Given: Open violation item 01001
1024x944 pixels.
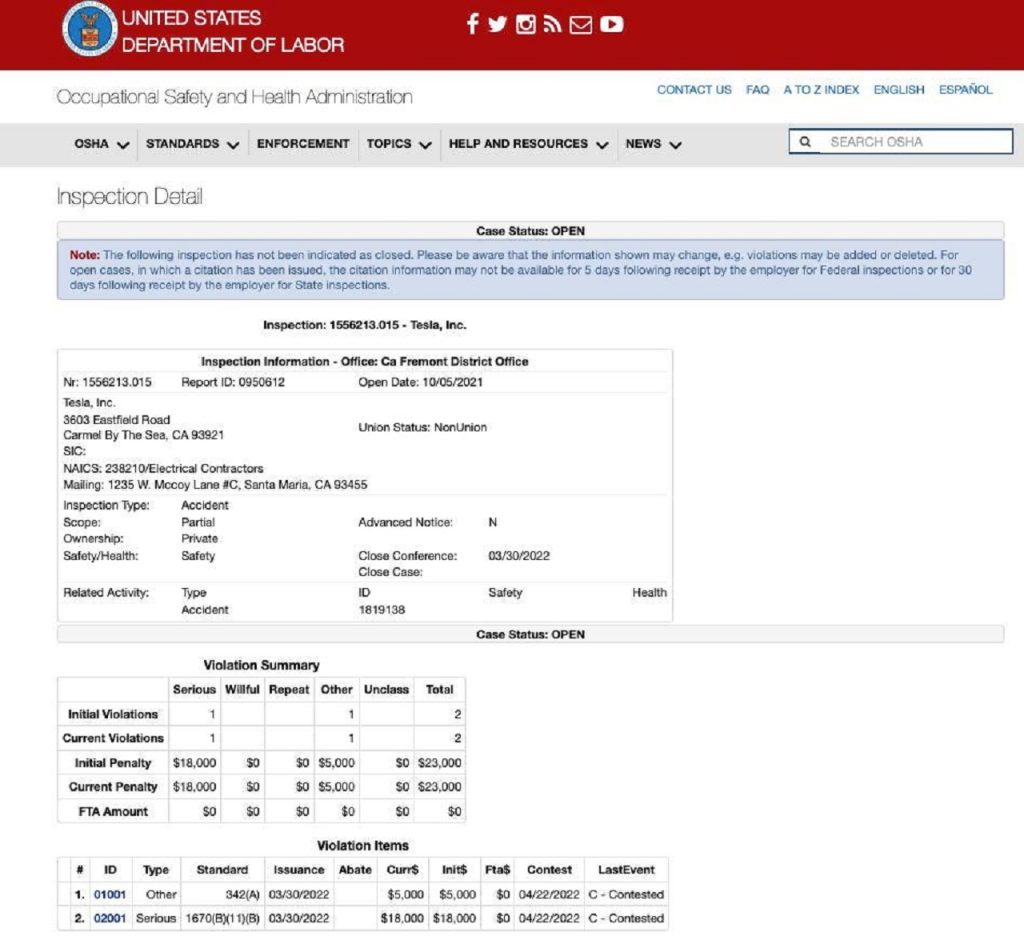Looking at the screenshot, I should [x=110, y=894].
